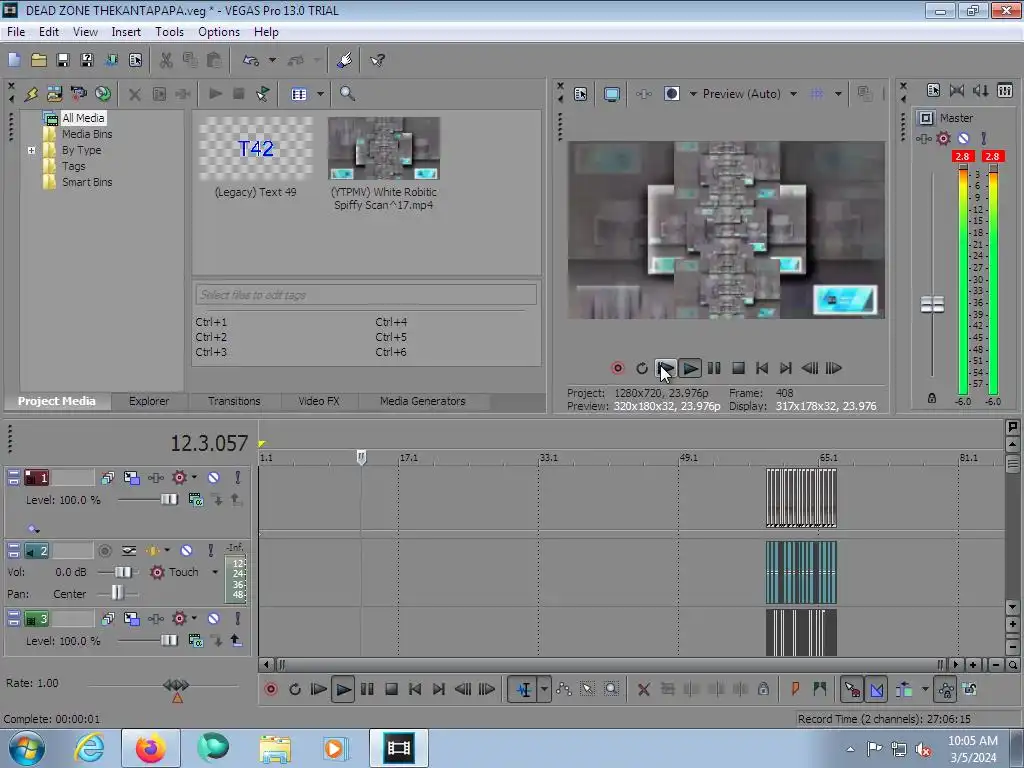Open the Undo history dropdown arrow
The image size is (1024, 768).
[272, 60]
